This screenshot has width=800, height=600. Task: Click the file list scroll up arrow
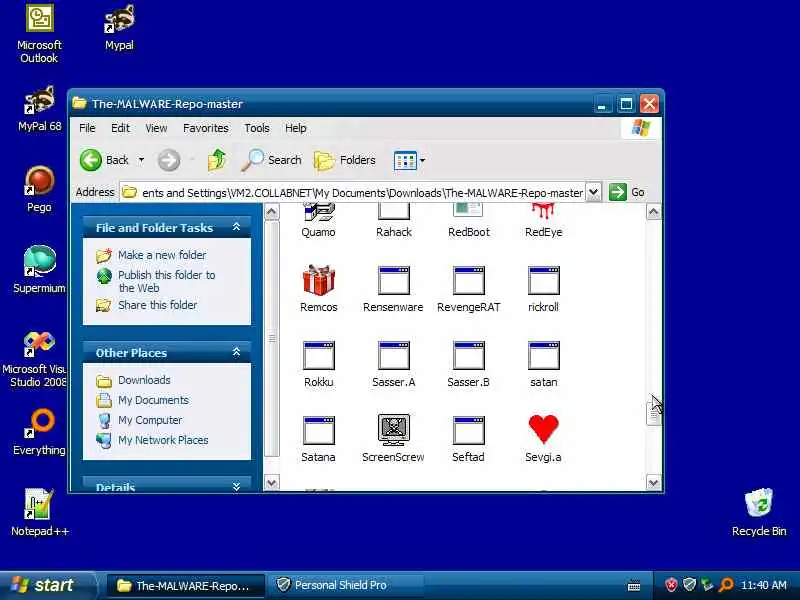[x=654, y=212]
